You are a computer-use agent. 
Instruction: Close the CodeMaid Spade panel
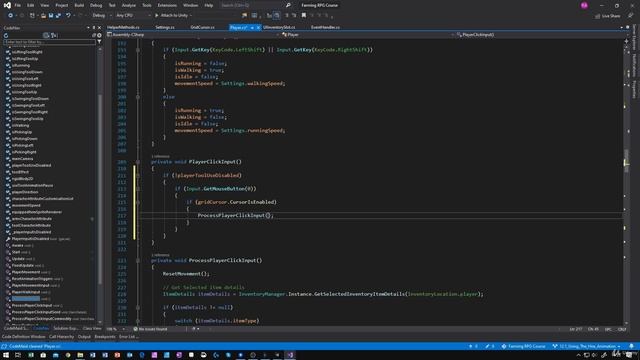[99, 28]
